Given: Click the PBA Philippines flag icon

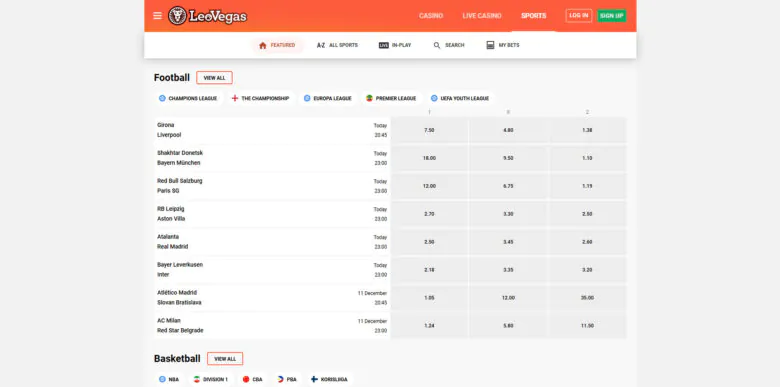Looking at the screenshot, I should point(281,379).
